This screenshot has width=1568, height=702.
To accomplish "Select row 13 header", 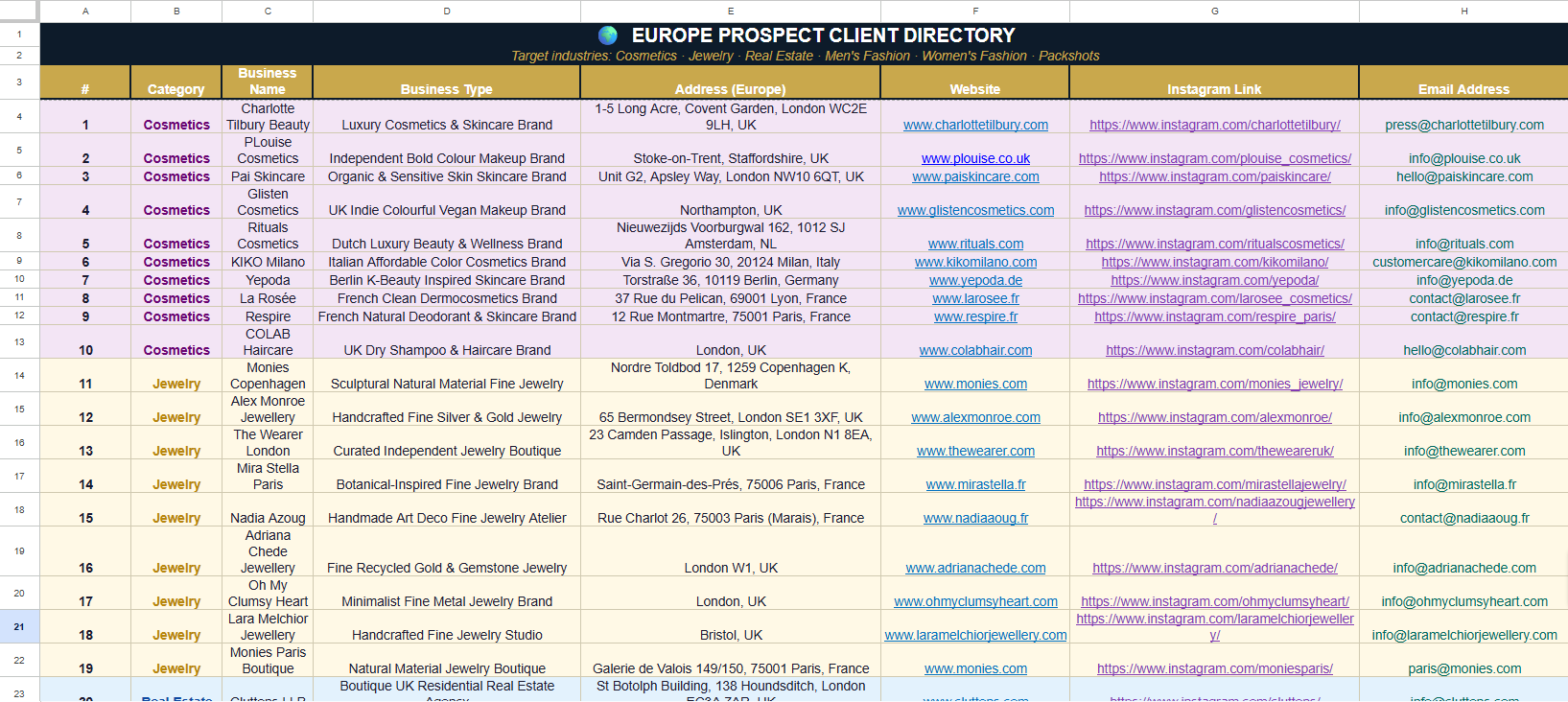I will point(19,341).
